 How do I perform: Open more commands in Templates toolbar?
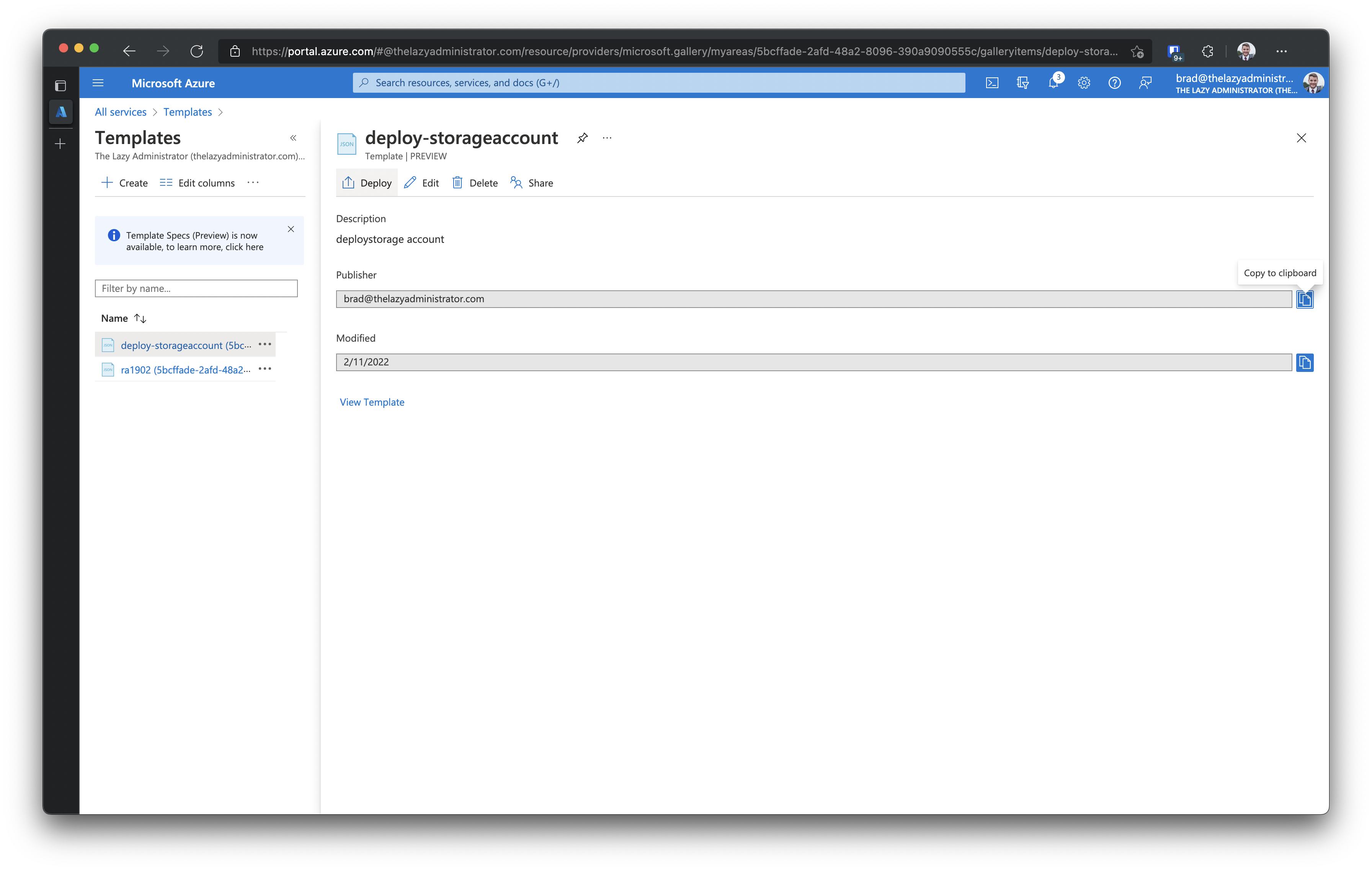point(253,182)
